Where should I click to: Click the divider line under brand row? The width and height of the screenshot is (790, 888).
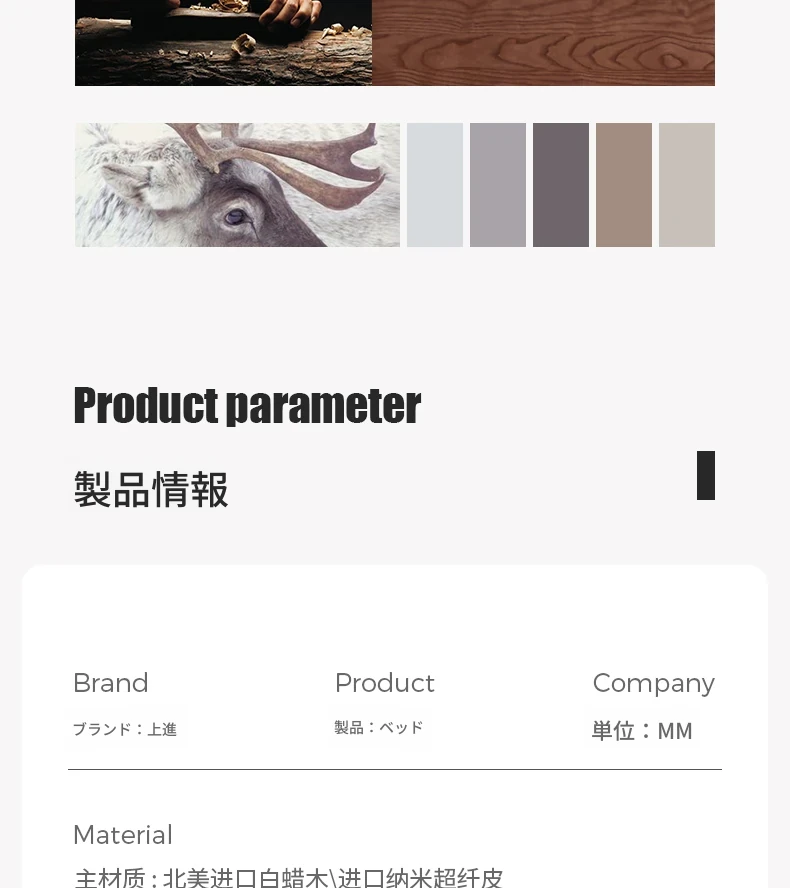point(395,770)
